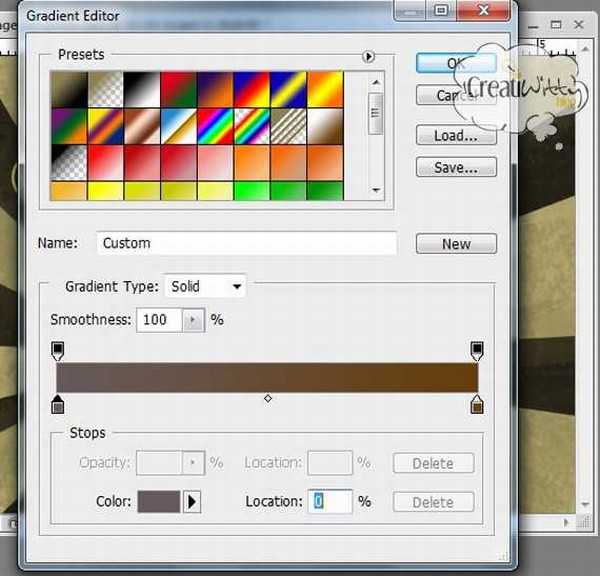
Task: Select the midpoint diamond below gradient bar
Action: (267, 399)
